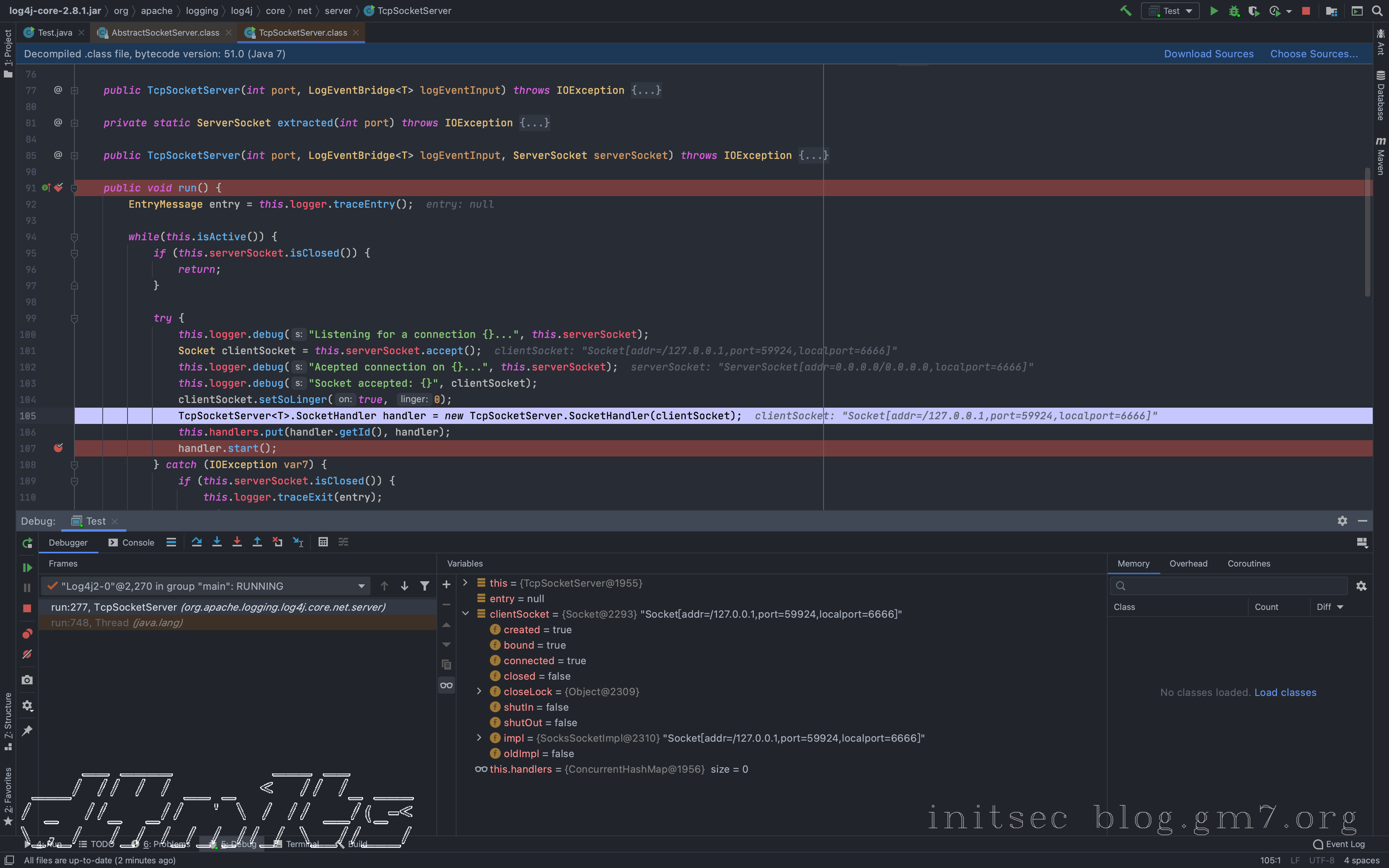
Task: Click Resume Program green arrow
Action: click(x=27, y=567)
